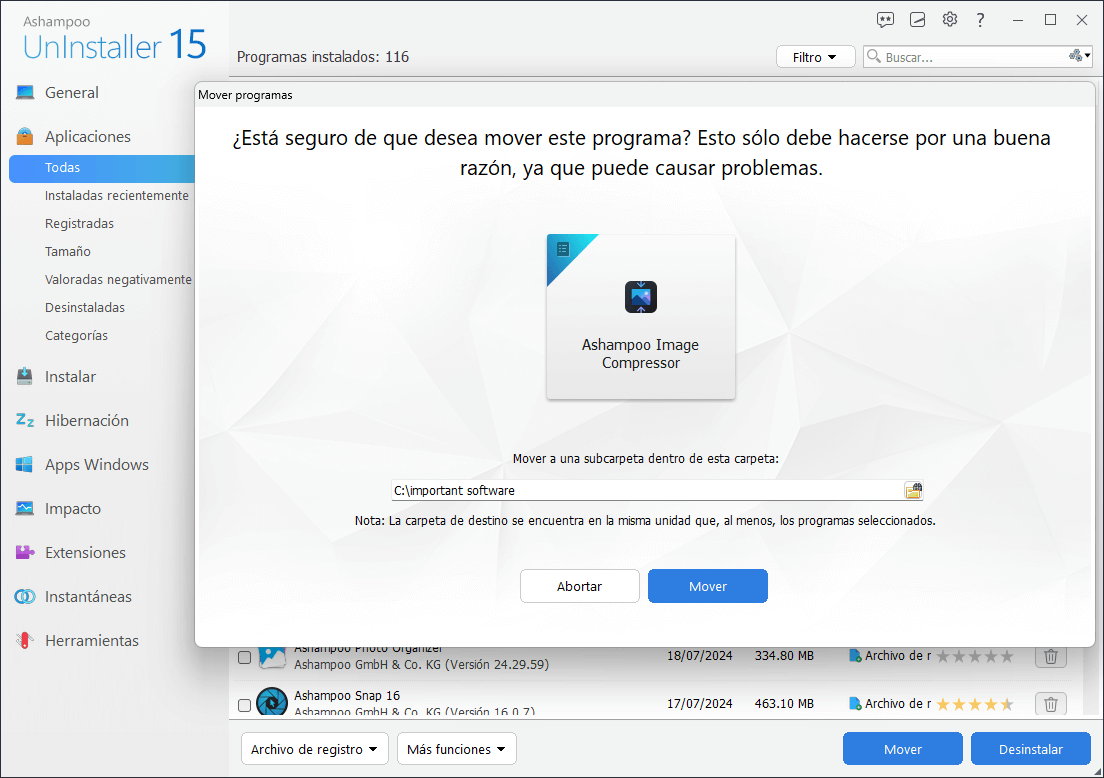Viewport: 1104px width, 778px height.
Task: Click the Ashampoo Image Compressor program icon
Action: click(x=641, y=297)
